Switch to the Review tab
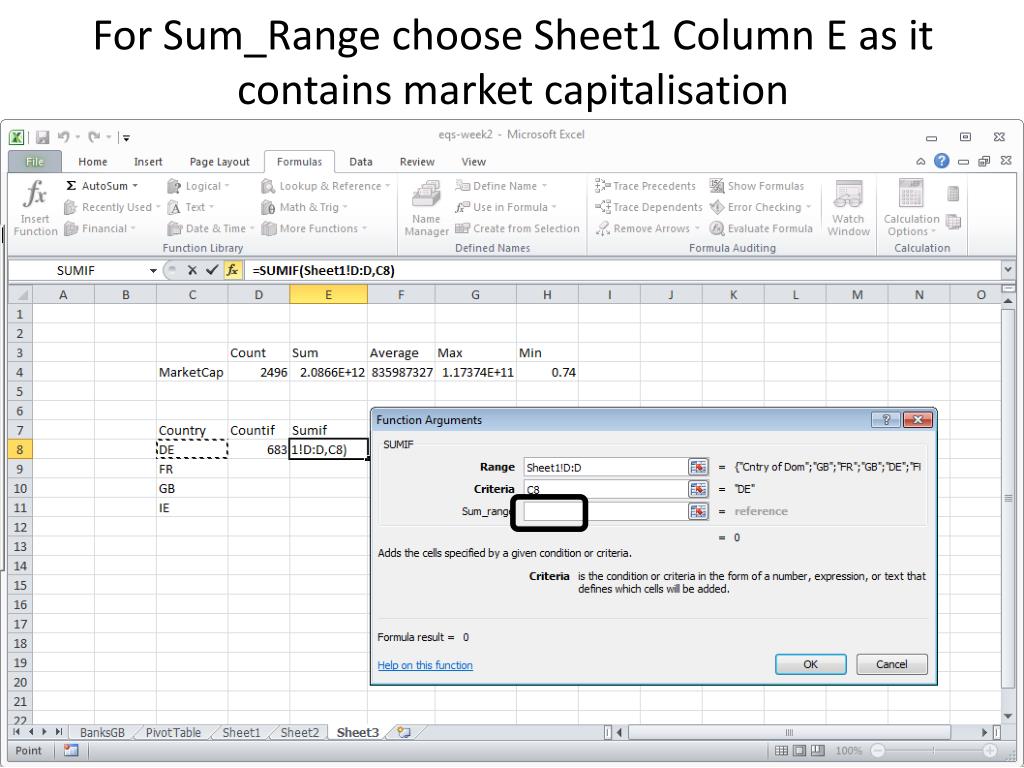Viewport: 1024px width, 768px height. point(417,162)
